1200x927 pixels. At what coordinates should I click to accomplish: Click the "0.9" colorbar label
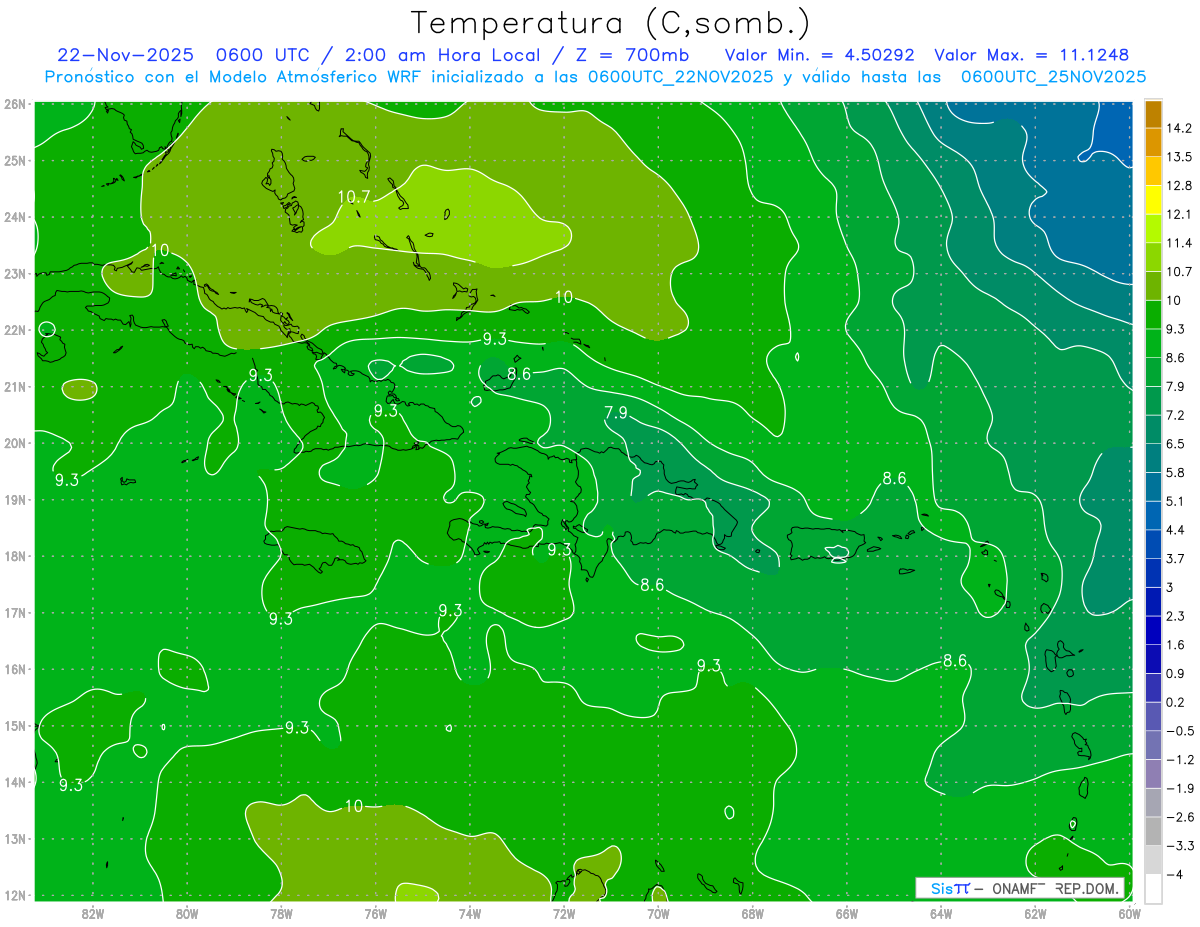pos(1175,673)
